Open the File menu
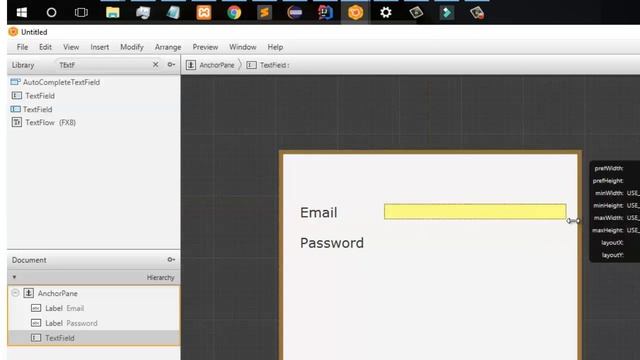The width and height of the screenshot is (640, 360). point(22,47)
